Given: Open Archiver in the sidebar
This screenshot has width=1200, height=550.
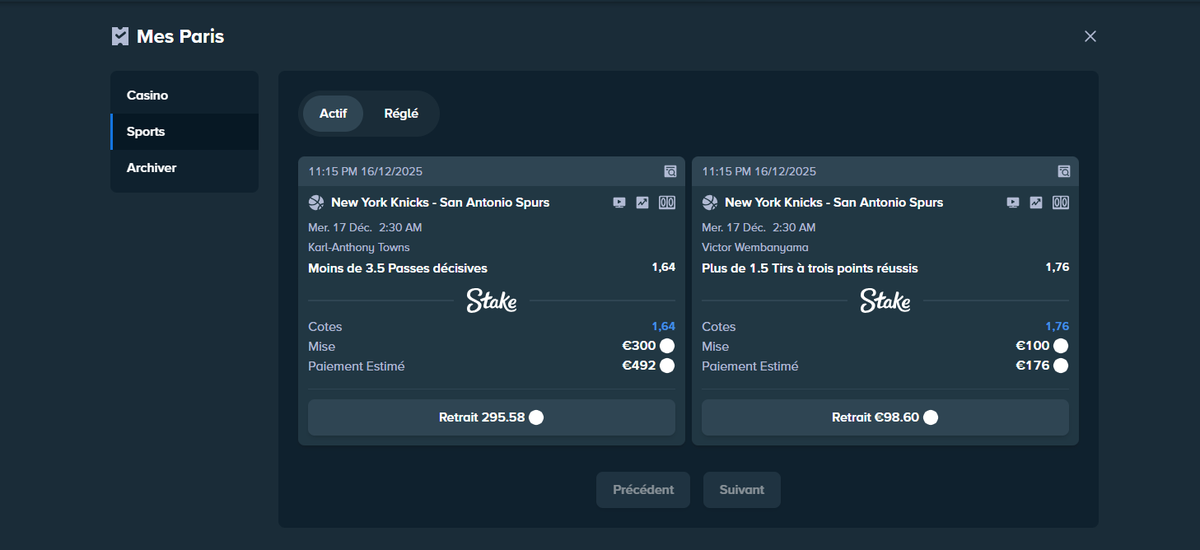Looking at the screenshot, I should click(184, 168).
